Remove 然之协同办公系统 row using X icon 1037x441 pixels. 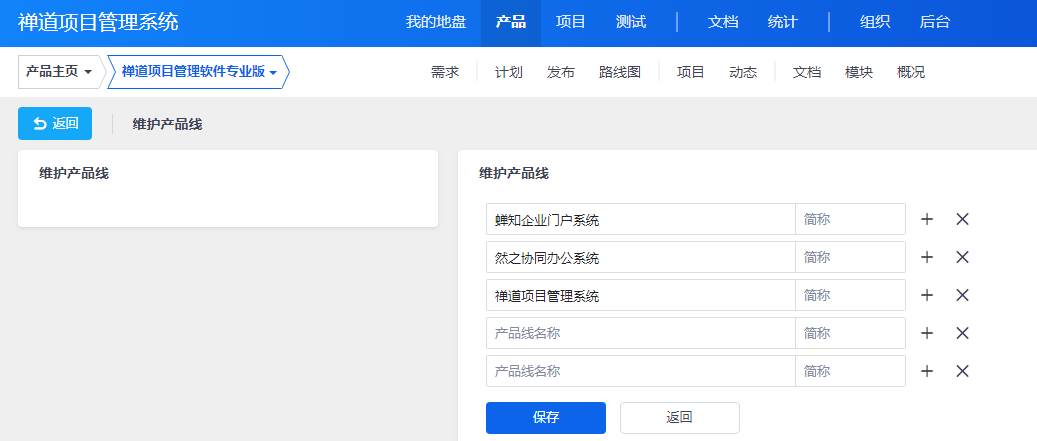pyautogui.click(x=962, y=257)
